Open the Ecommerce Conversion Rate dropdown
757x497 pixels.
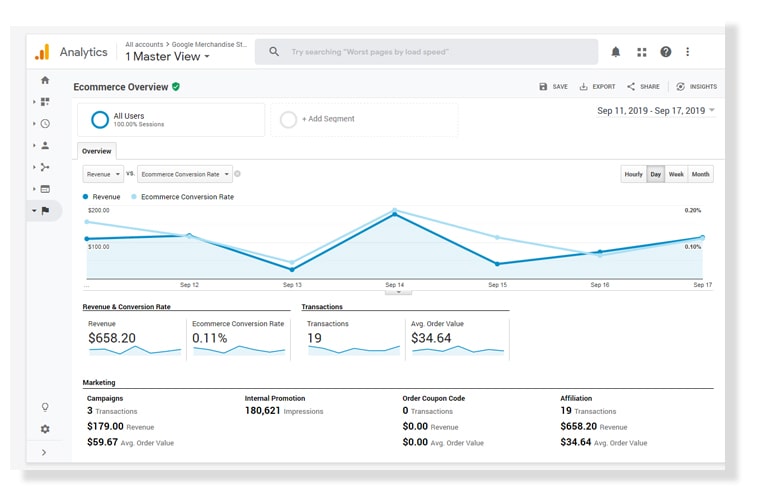click(x=185, y=174)
